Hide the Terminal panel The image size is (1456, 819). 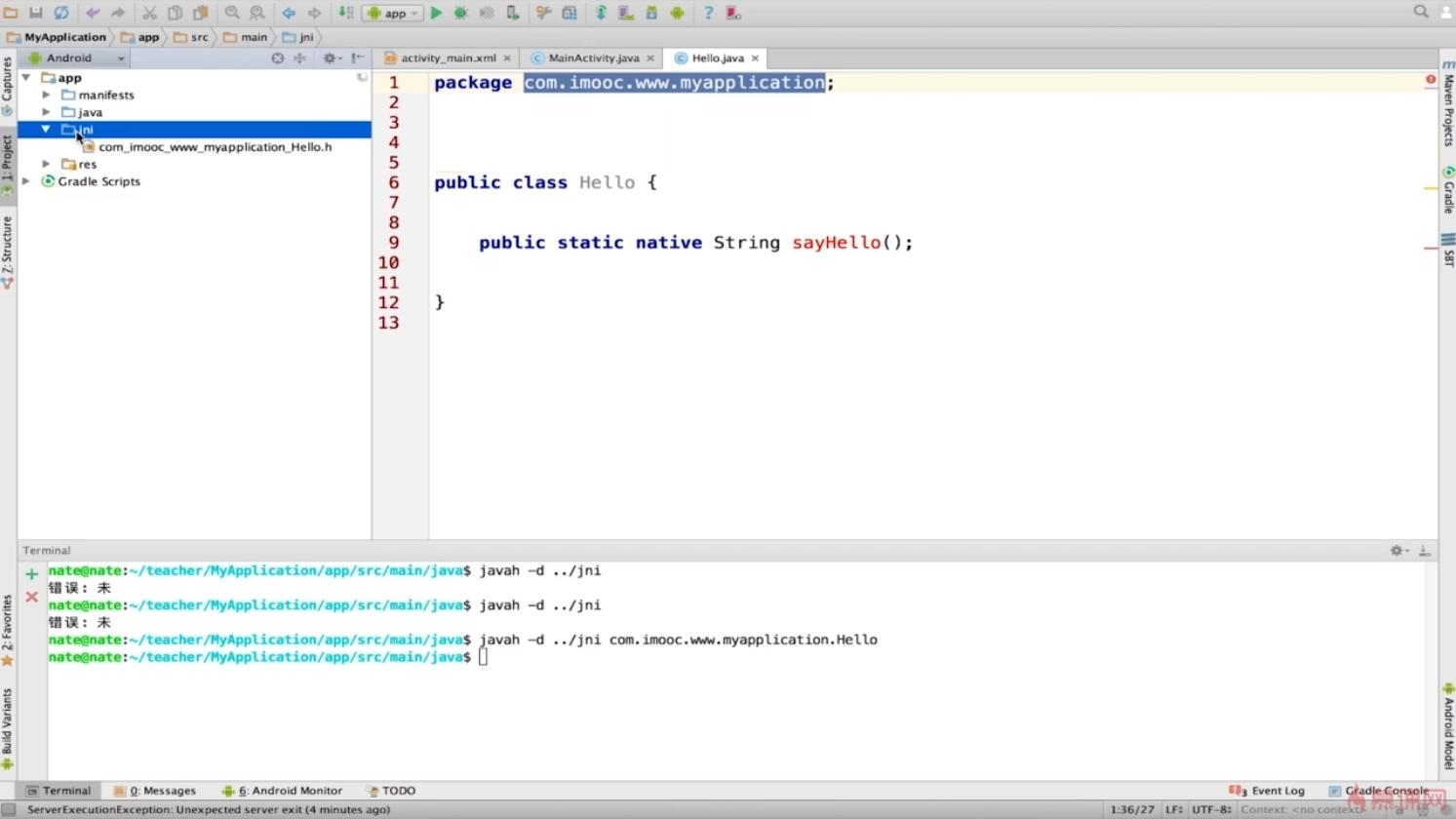coord(1425,551)
